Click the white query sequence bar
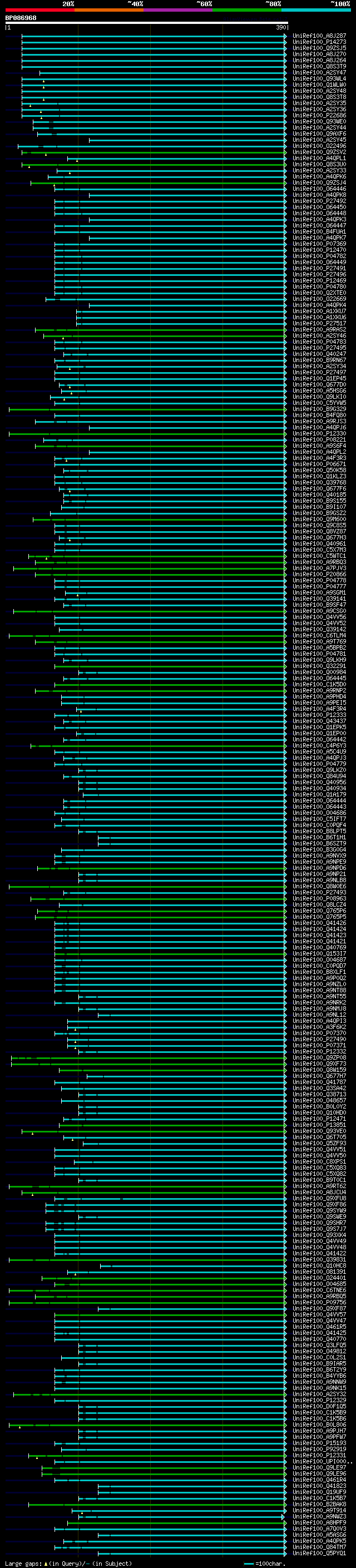 [x=147, y=22]
